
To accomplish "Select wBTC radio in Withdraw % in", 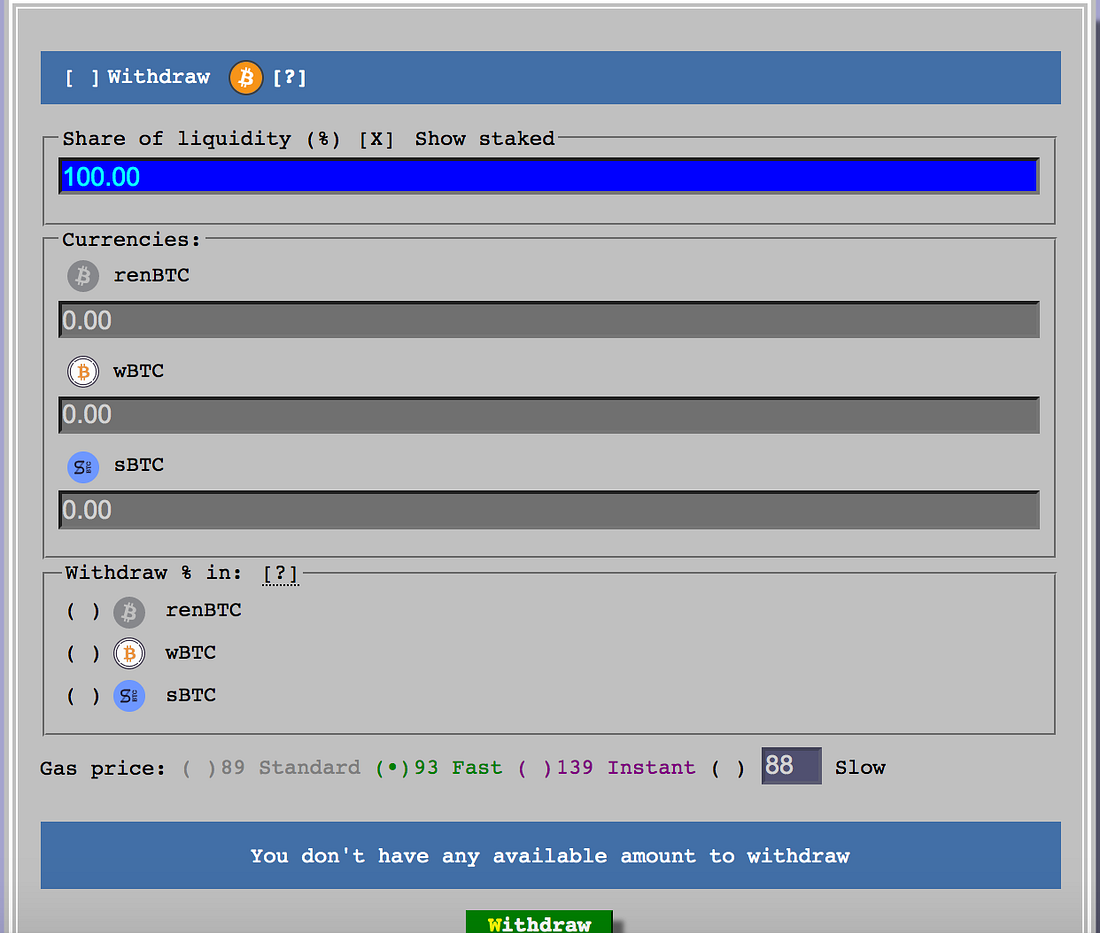I will pos(83,654).
